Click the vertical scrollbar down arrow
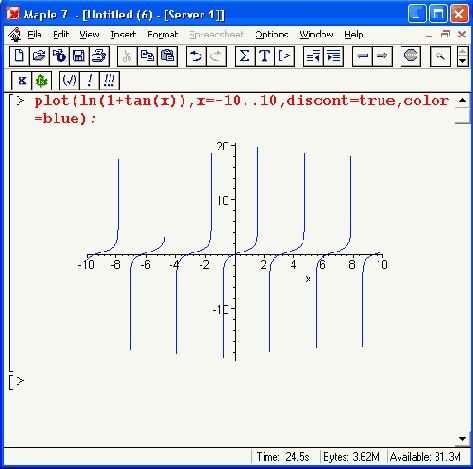Image resolution: width=473 pixels, height=469 pixels. point(462,439)
